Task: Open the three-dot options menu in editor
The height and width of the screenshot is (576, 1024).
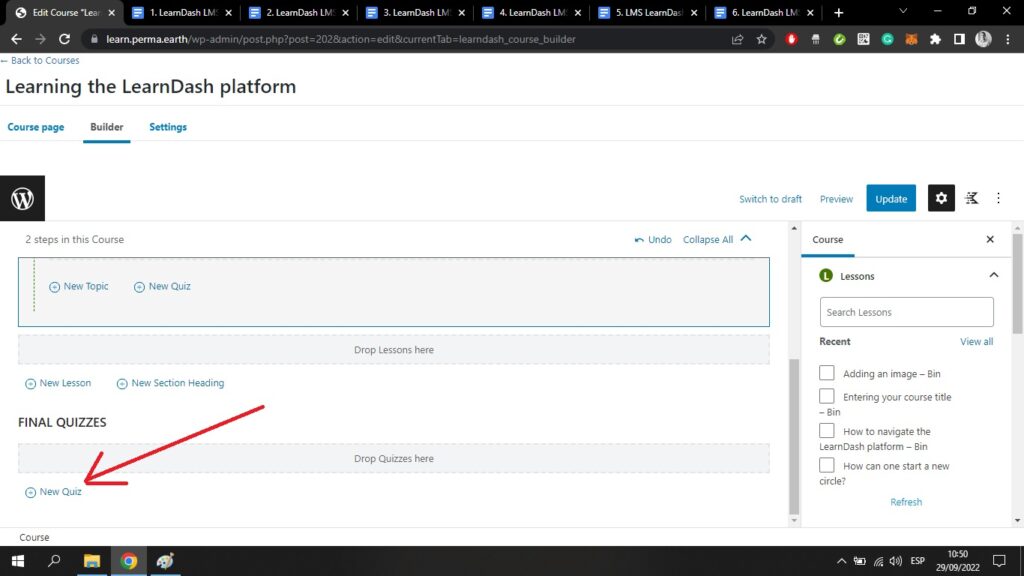Action: 998,198
